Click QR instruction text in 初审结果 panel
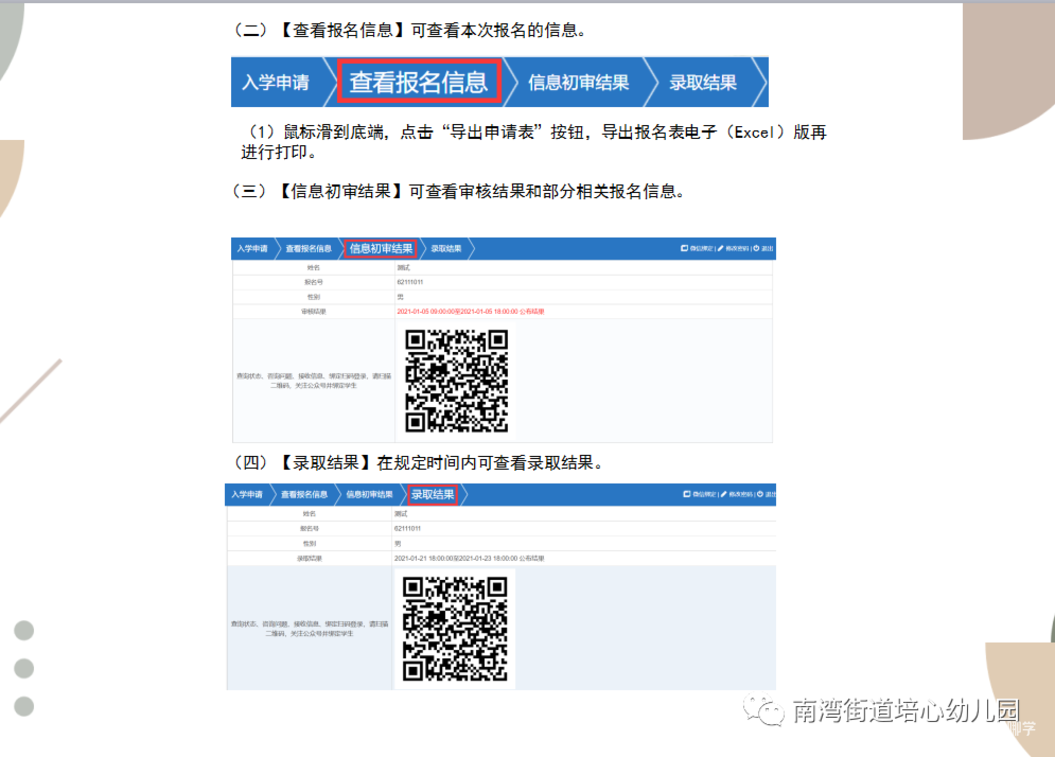The width and height of the screenshot is (1055, 757). pos(314,381)
